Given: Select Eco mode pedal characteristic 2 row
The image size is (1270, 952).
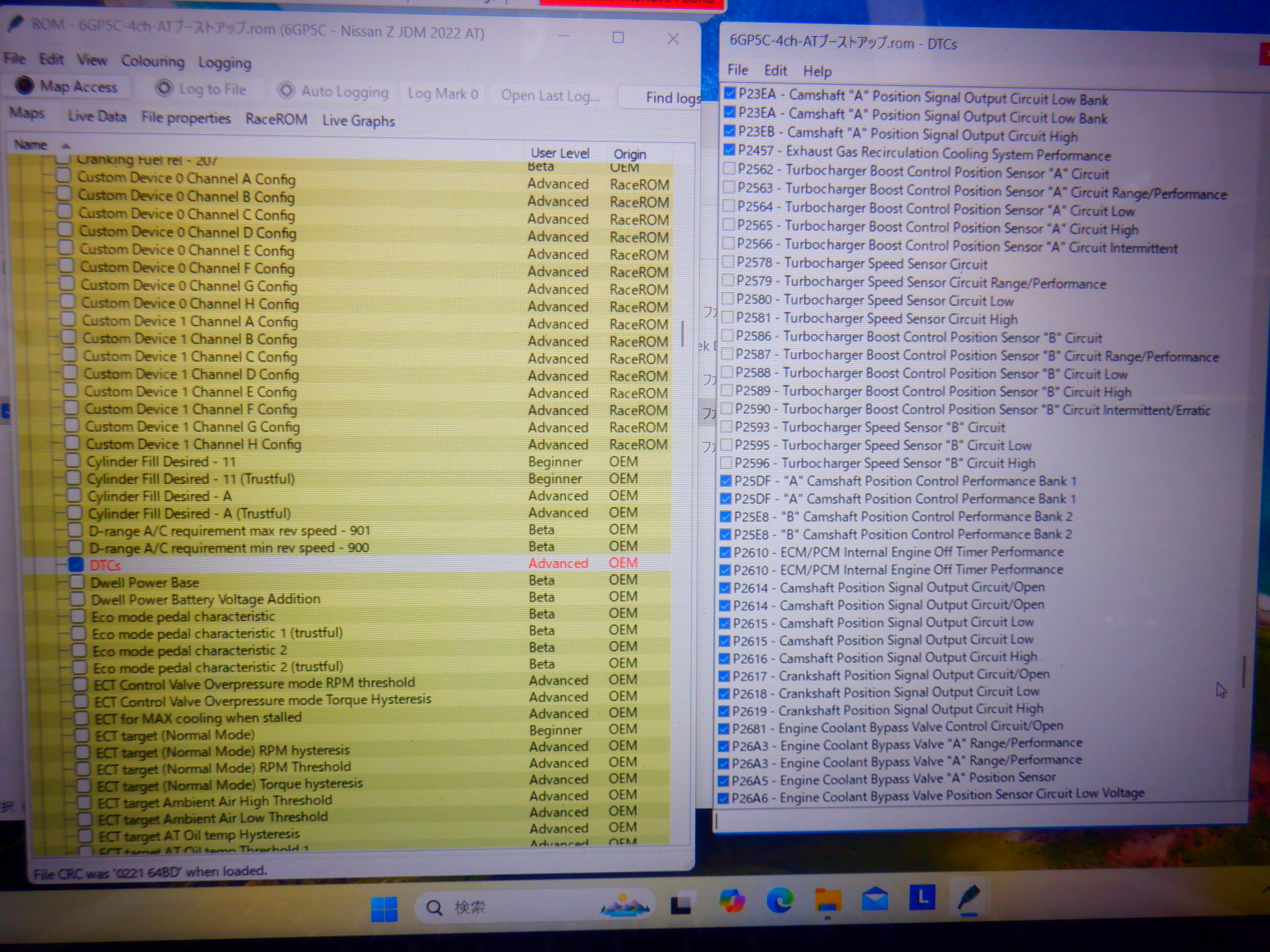Looking at the screenshot, I should (x=190, y=650).
